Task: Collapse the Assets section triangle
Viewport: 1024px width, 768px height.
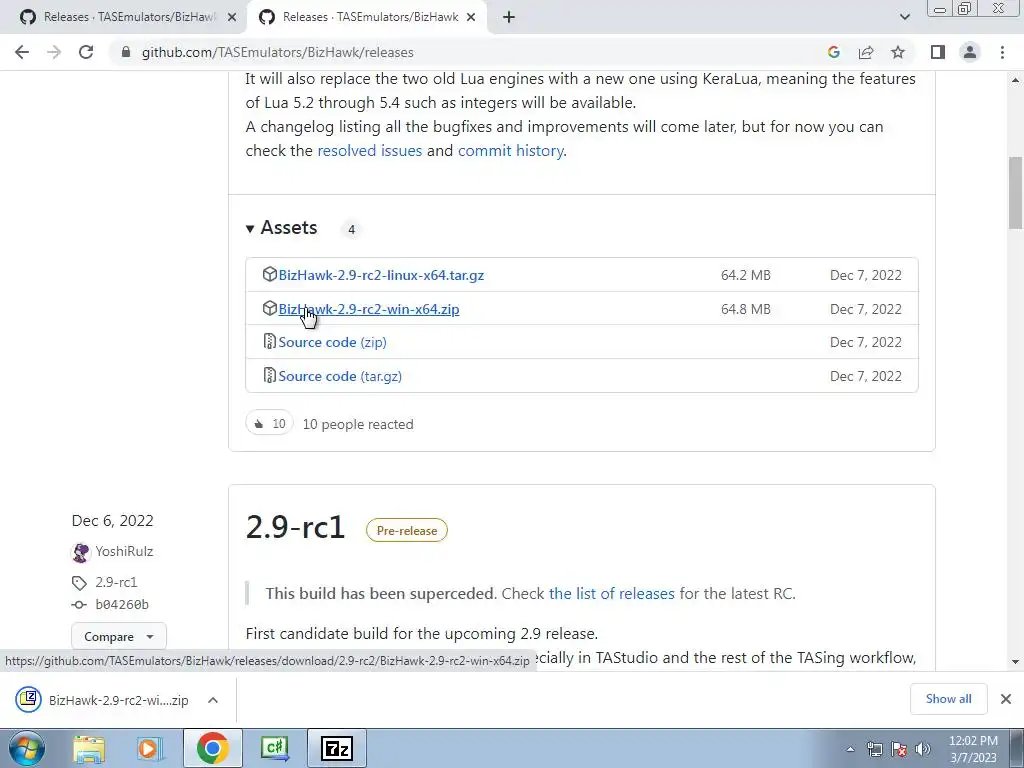Action: click(249, 229)
